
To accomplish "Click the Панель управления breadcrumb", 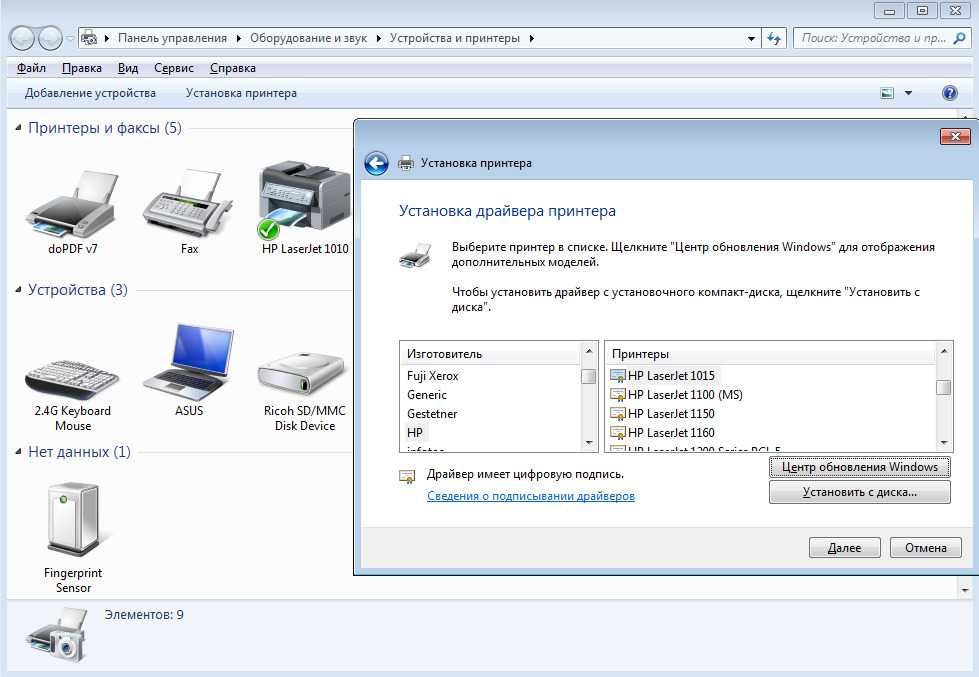I will (172, 38).
